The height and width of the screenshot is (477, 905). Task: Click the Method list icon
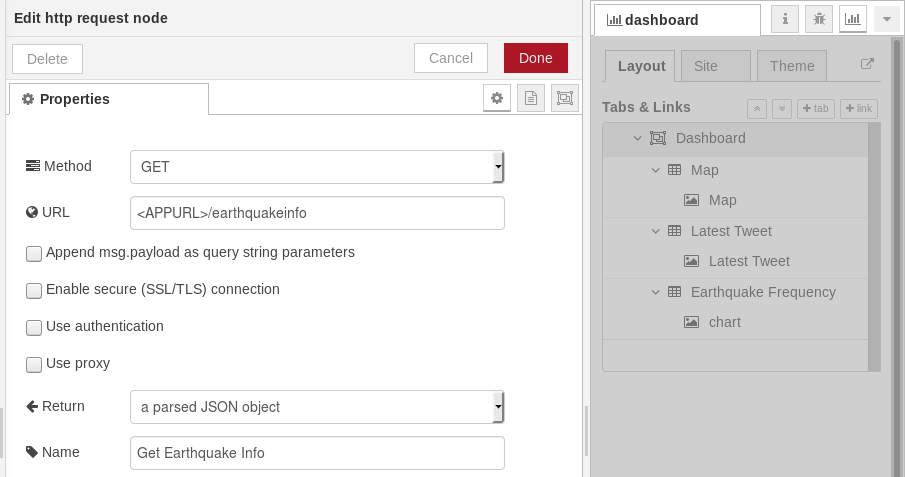[x=33, y=166]
